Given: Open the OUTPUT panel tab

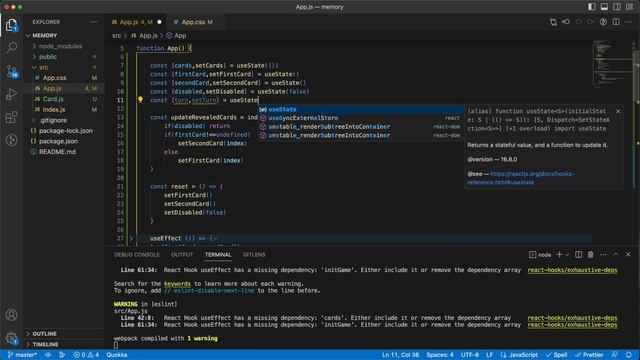Looking at the screenshot, I should tap(182, 255).
